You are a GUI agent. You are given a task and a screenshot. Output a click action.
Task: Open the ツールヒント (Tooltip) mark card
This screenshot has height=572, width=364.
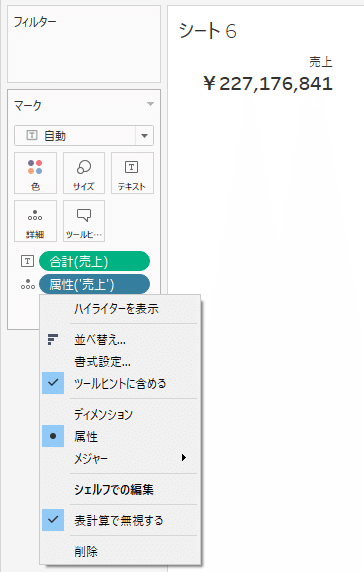pos(84,221)
